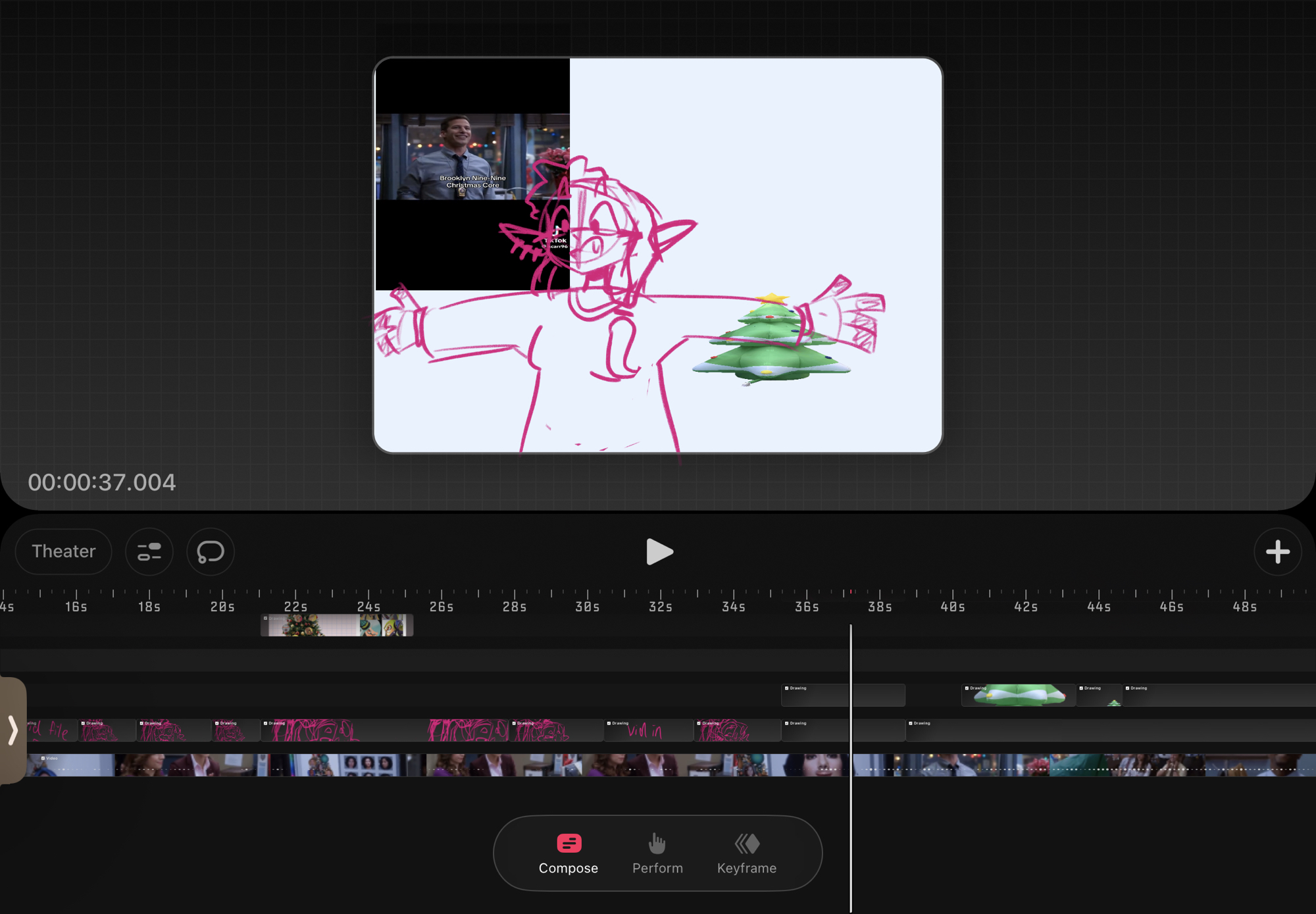Select Drawing clip with green tree
Viewport: 1316px width, 914px height.
pos(1018,696)
